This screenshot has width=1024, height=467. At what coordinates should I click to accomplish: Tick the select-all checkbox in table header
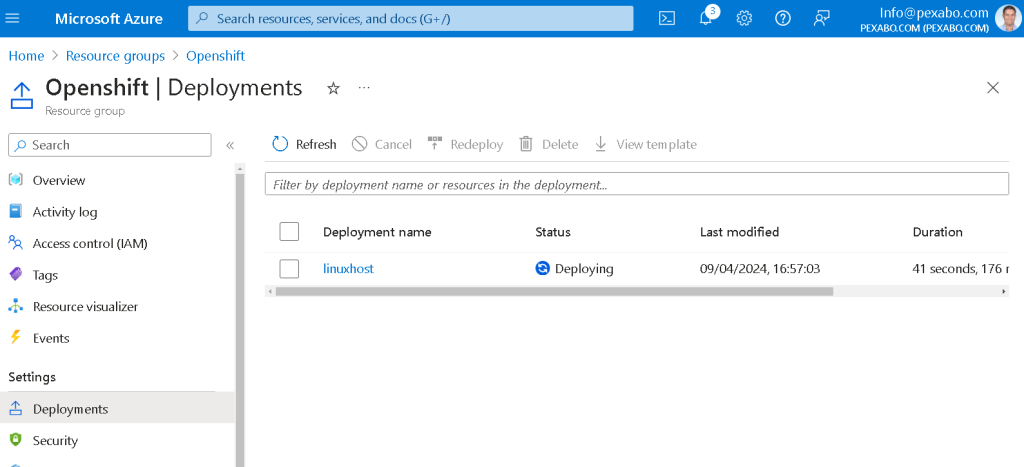coord(289,231)
